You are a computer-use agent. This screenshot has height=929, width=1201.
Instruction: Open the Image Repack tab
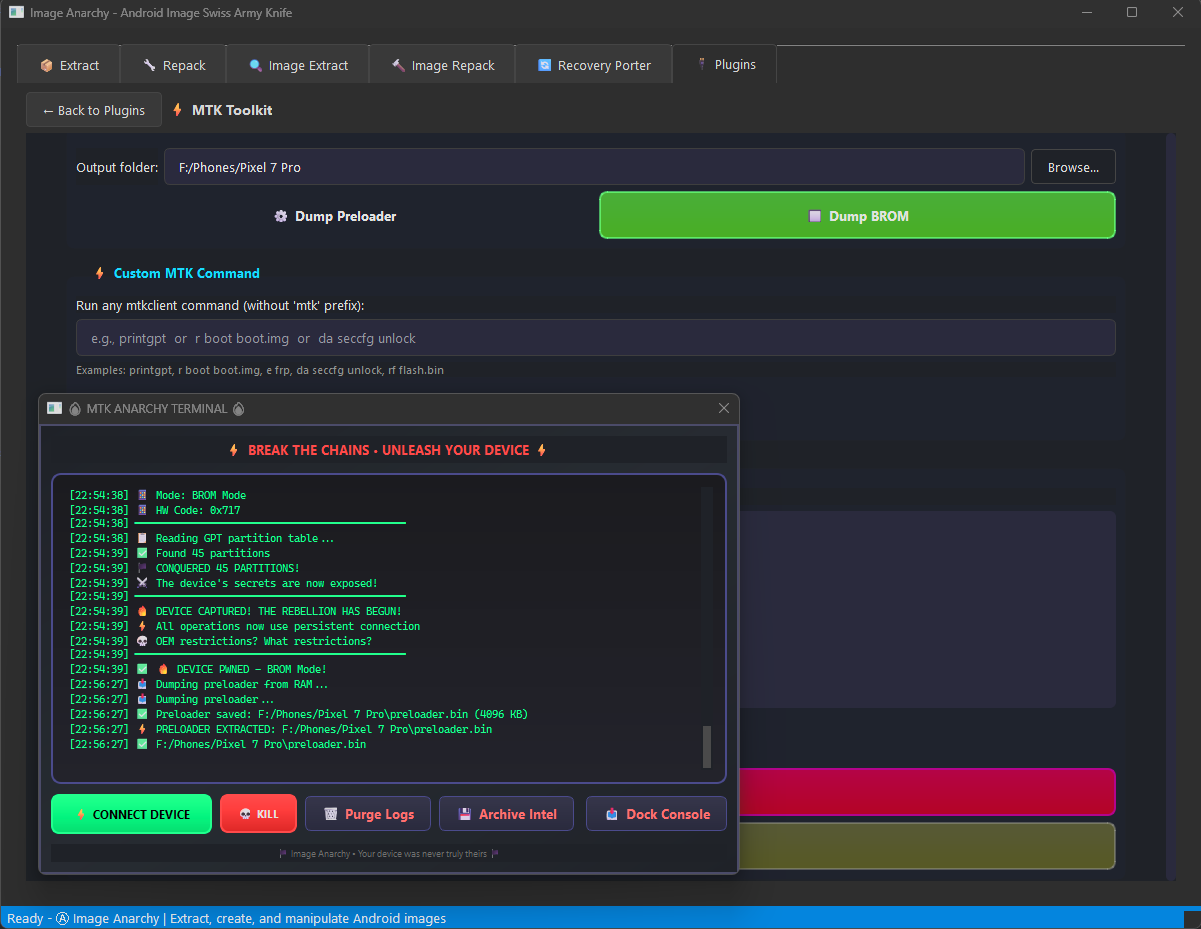(441, 63)
